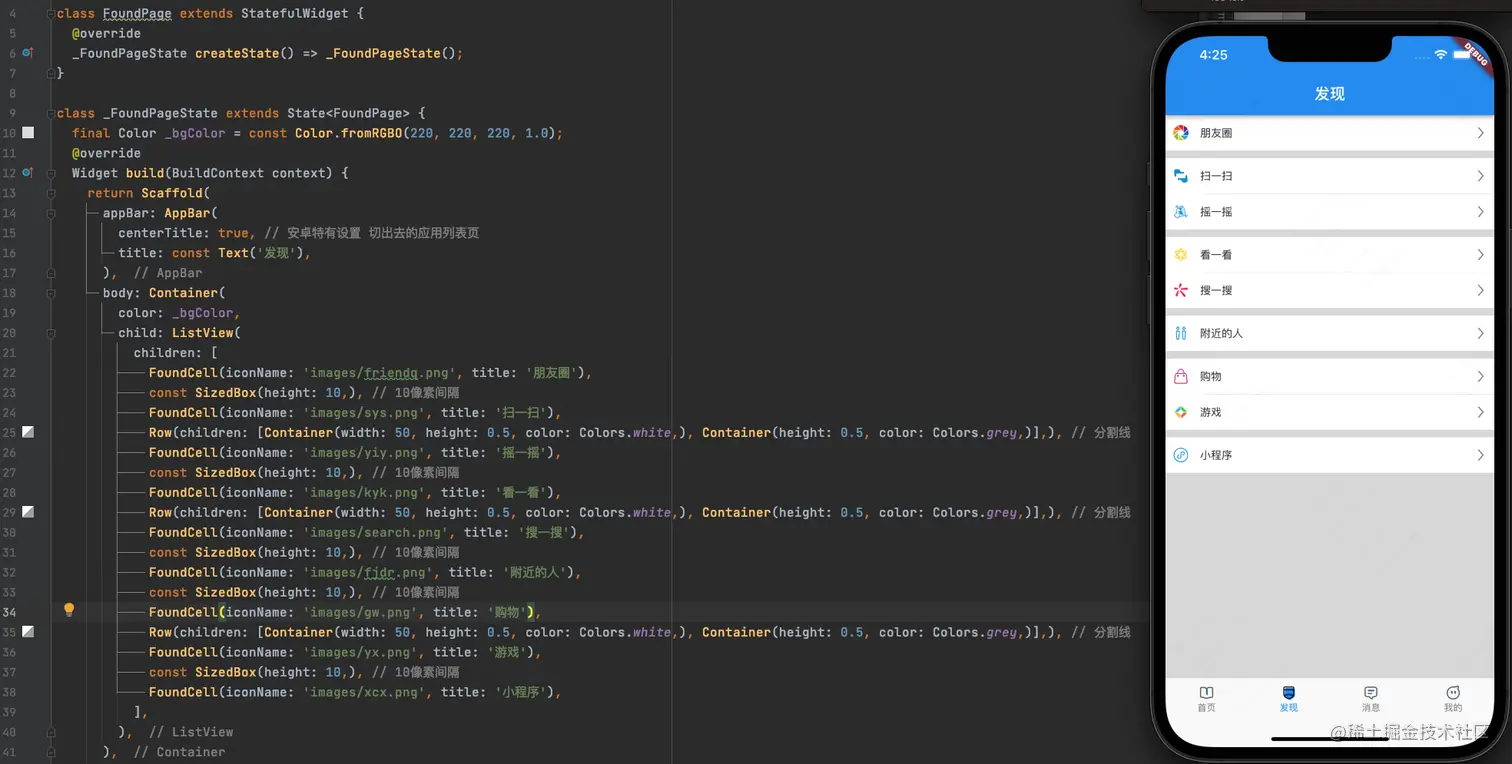Viewport: 1512px width, 764px height.
Task: Click the 购物 shopping bag icon
Action: 1181,376
